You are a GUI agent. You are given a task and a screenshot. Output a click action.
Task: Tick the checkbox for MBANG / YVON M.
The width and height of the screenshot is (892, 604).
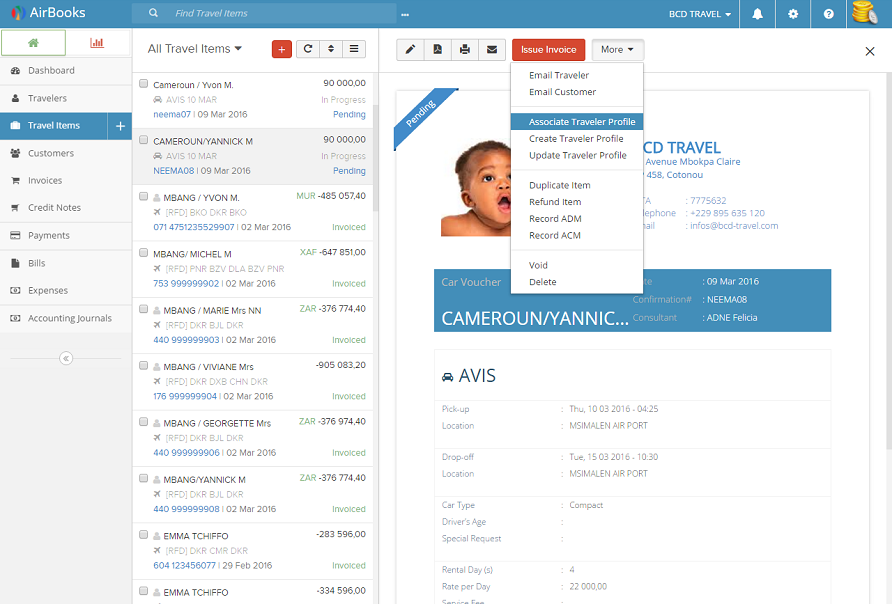pos(143,196)
